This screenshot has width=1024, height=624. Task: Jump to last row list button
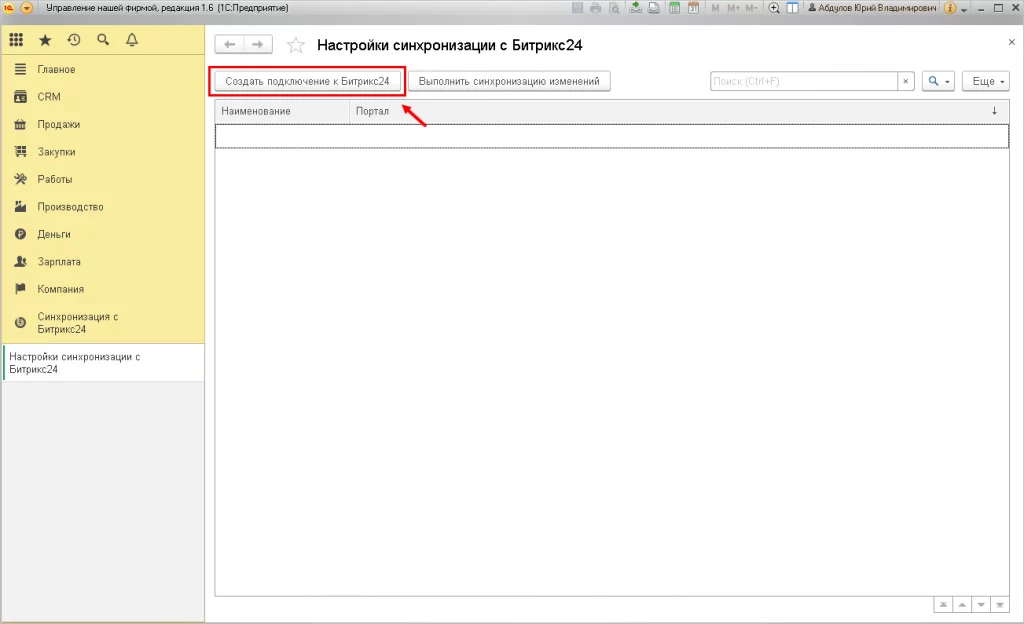(x=1000, y=605)
